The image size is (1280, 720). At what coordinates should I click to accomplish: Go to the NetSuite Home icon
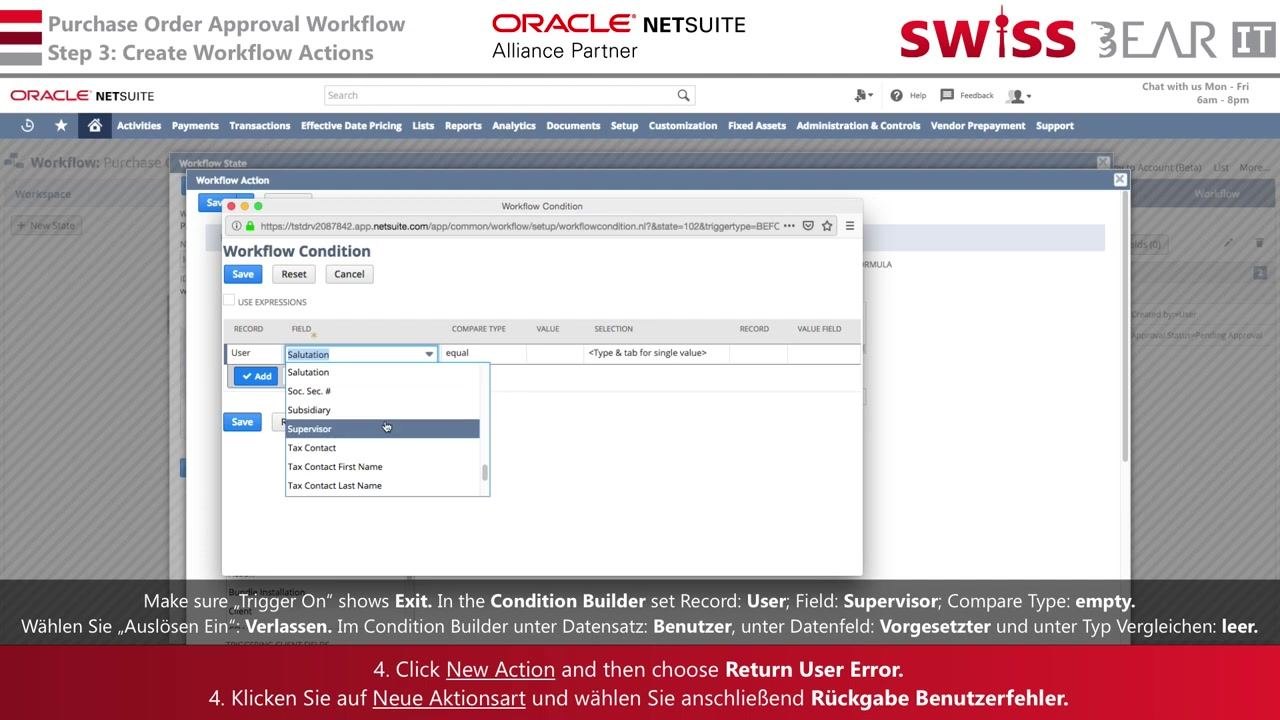94,125
